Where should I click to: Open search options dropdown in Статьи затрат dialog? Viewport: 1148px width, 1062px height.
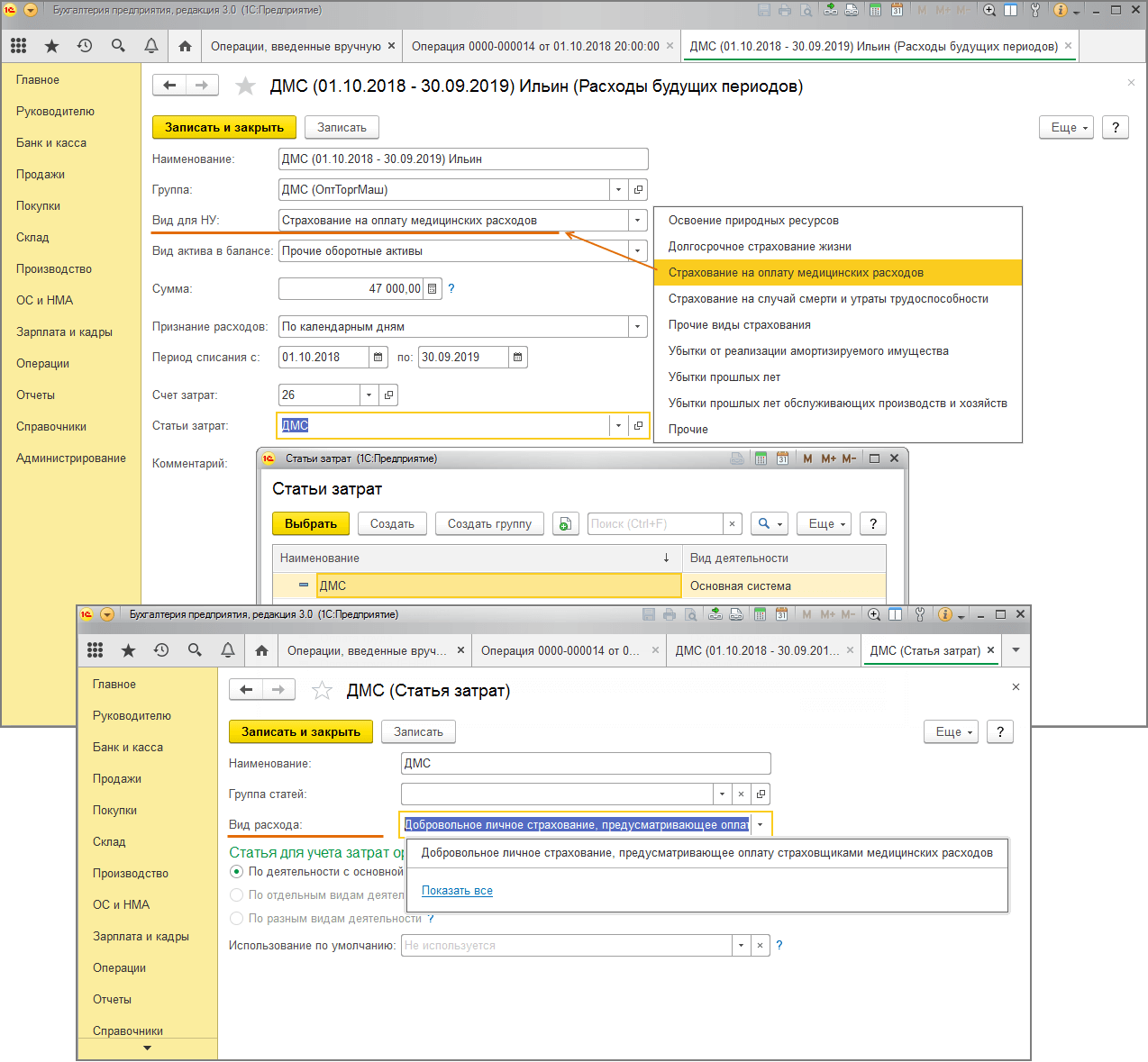[769, 524]
